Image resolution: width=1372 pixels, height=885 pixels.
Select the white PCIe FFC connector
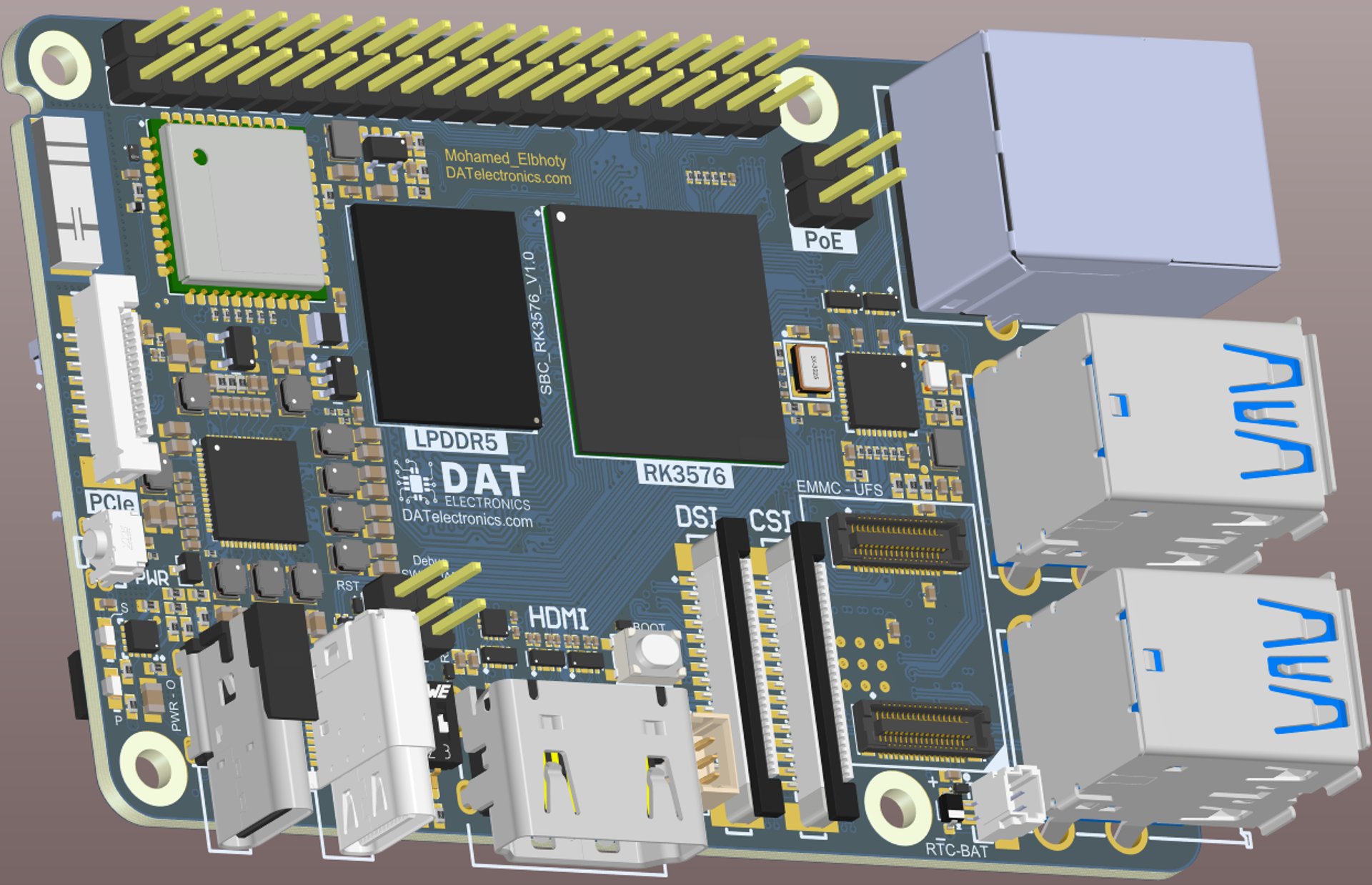[x=114, y=379]
